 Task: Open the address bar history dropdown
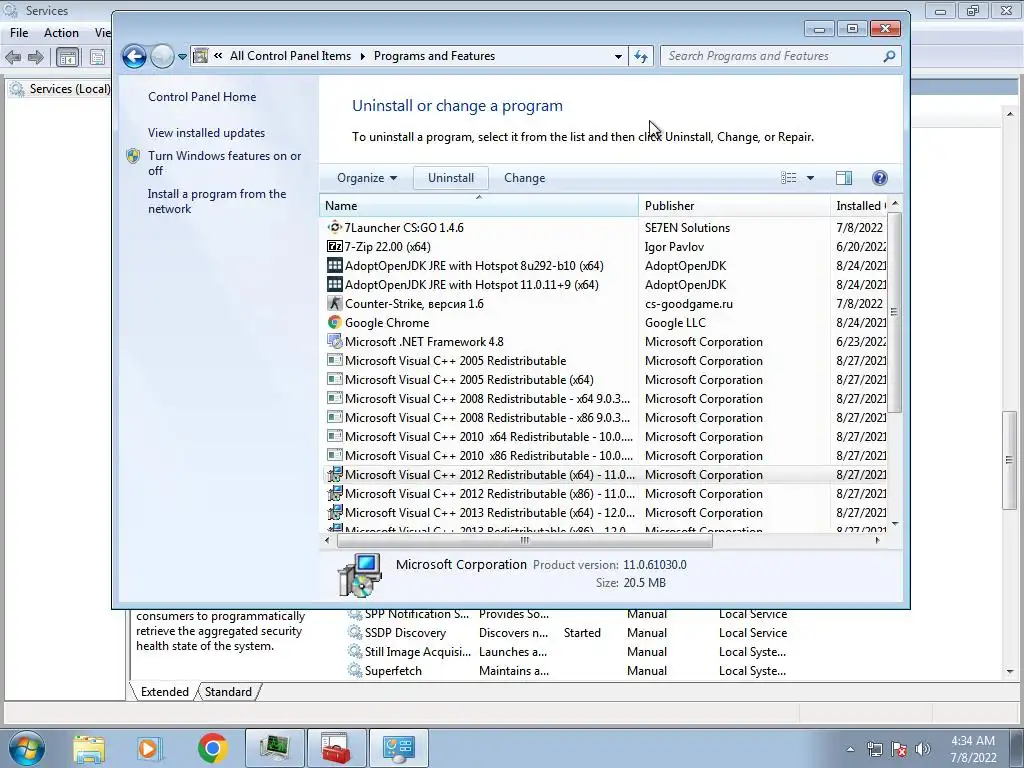coord(618,56)
